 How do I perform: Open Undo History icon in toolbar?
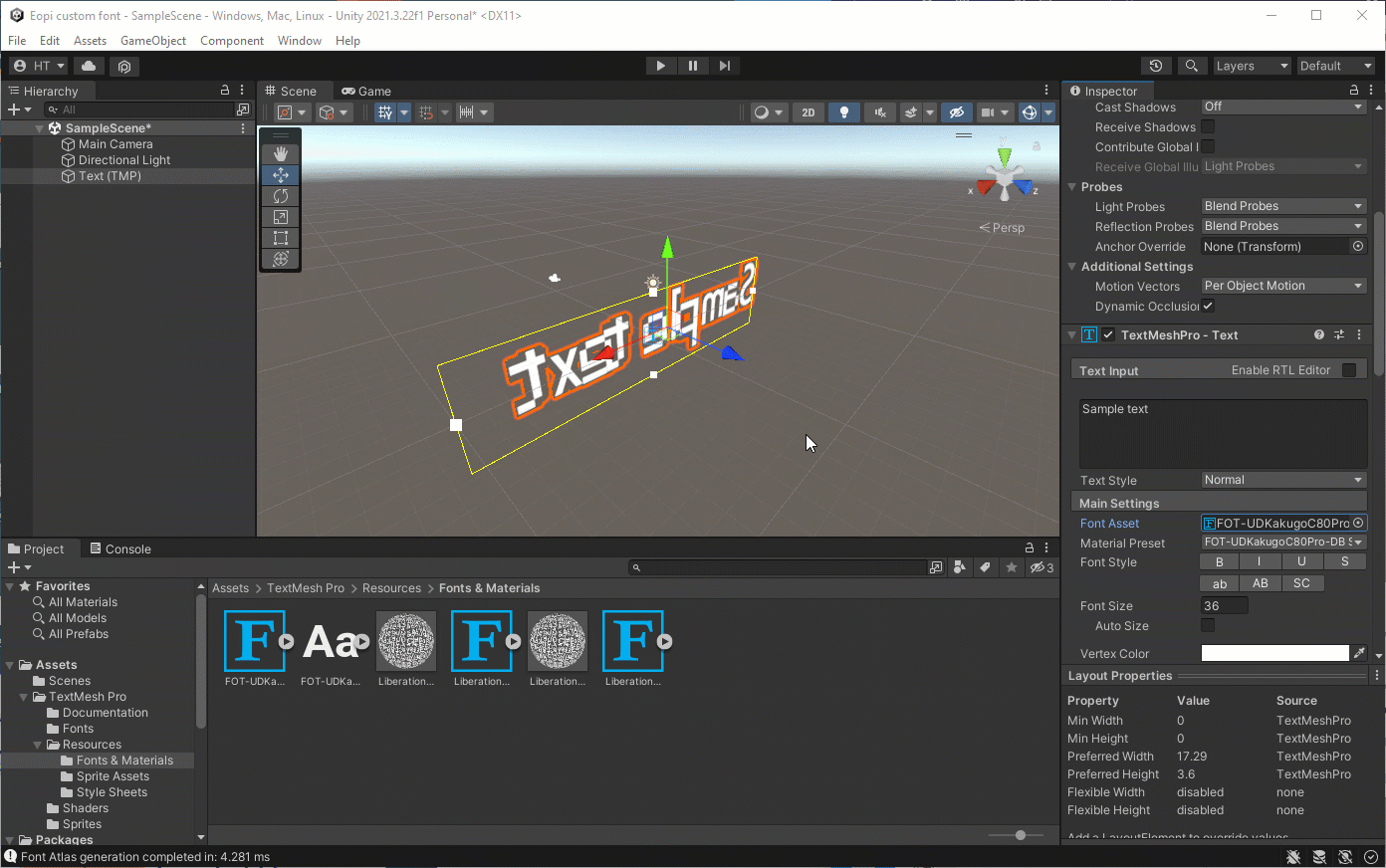tap(1156, 66)
